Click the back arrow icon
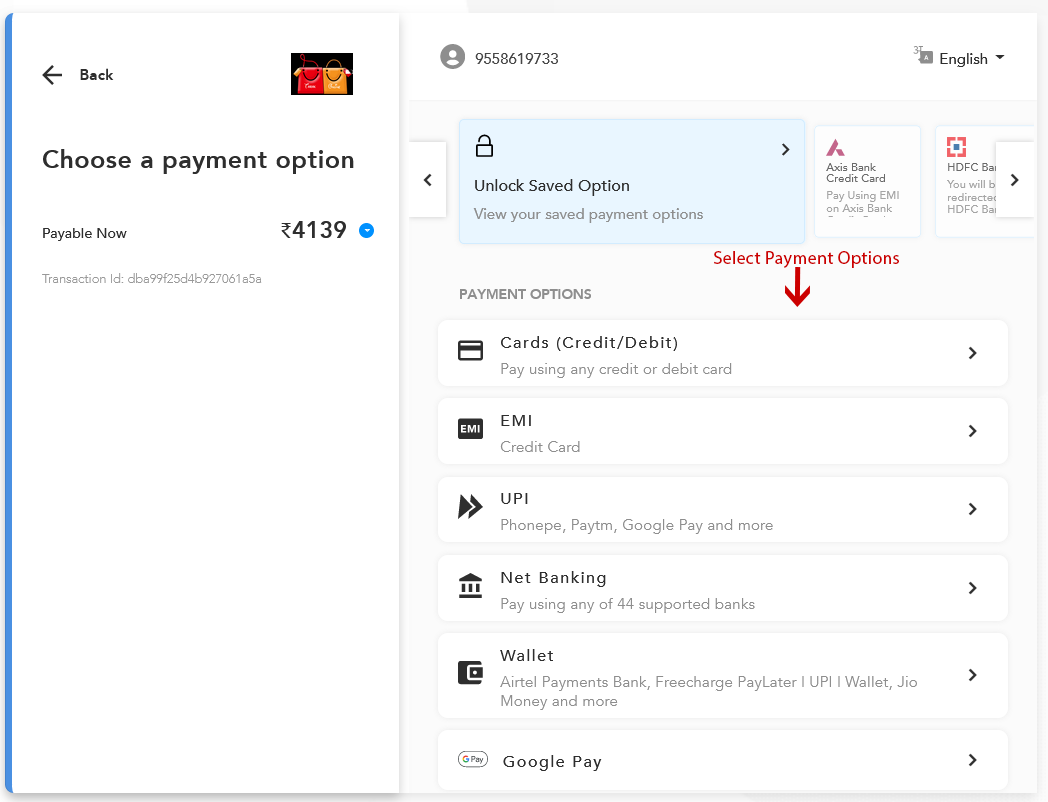This screenshot has width=1048, height=802. click(52, 75)
